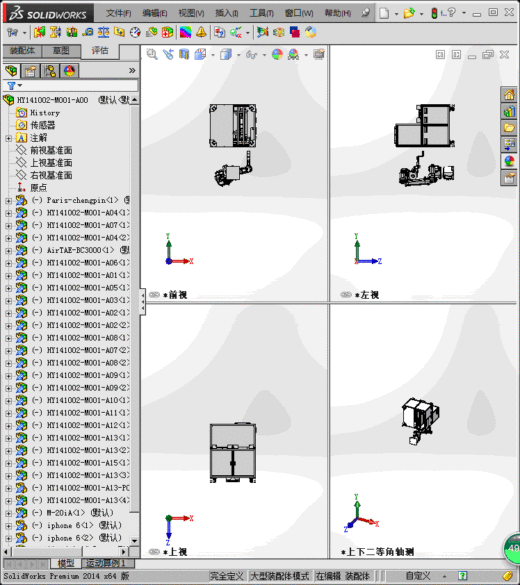
Task: Open the Open-file dropdown arrow in the title bar
Action: pyautogui.click(x=422, y=14)
